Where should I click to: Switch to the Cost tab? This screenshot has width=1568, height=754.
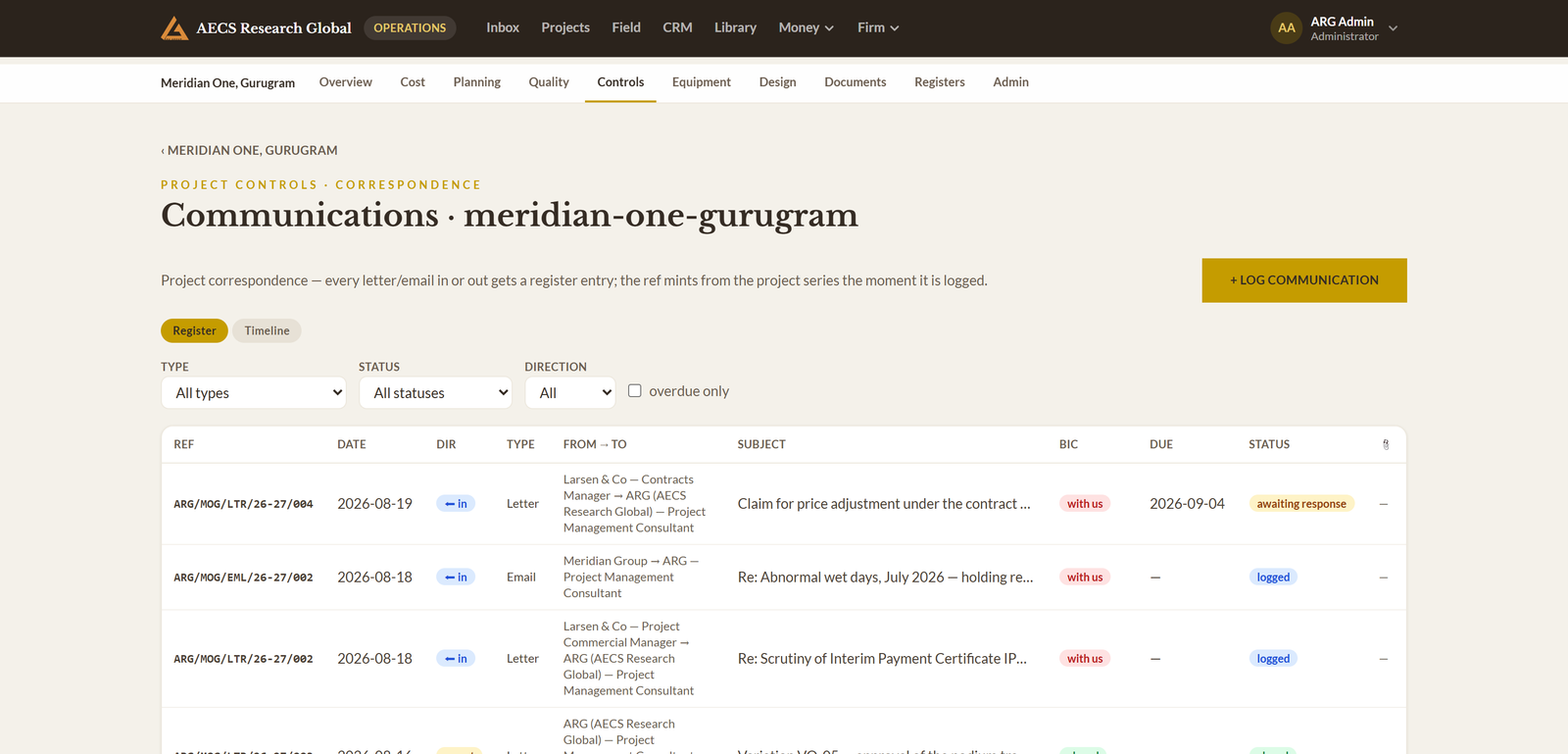click(413, 82)
